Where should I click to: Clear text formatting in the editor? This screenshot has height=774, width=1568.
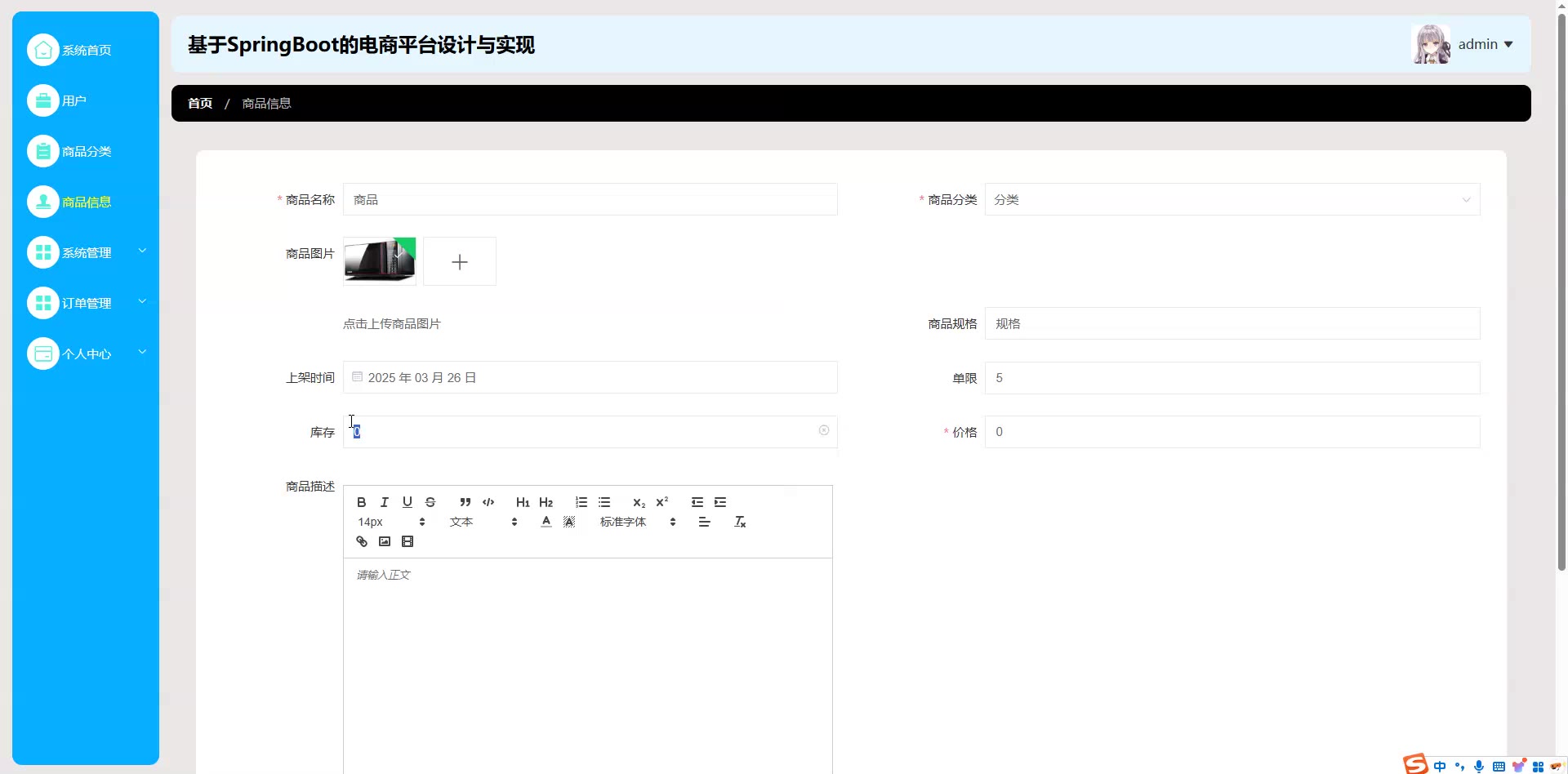pyautogui.click(x=740, y=522)
